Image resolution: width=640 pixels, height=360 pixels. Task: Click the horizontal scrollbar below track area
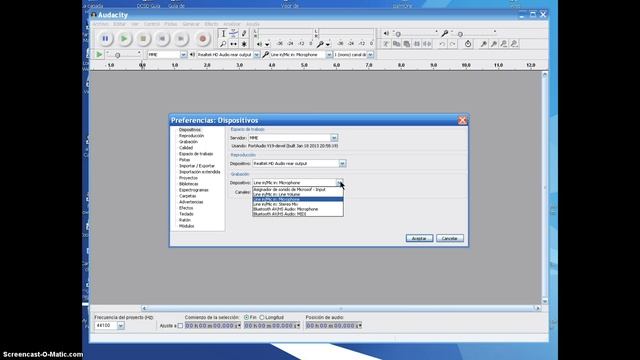(x=341, y=308)
